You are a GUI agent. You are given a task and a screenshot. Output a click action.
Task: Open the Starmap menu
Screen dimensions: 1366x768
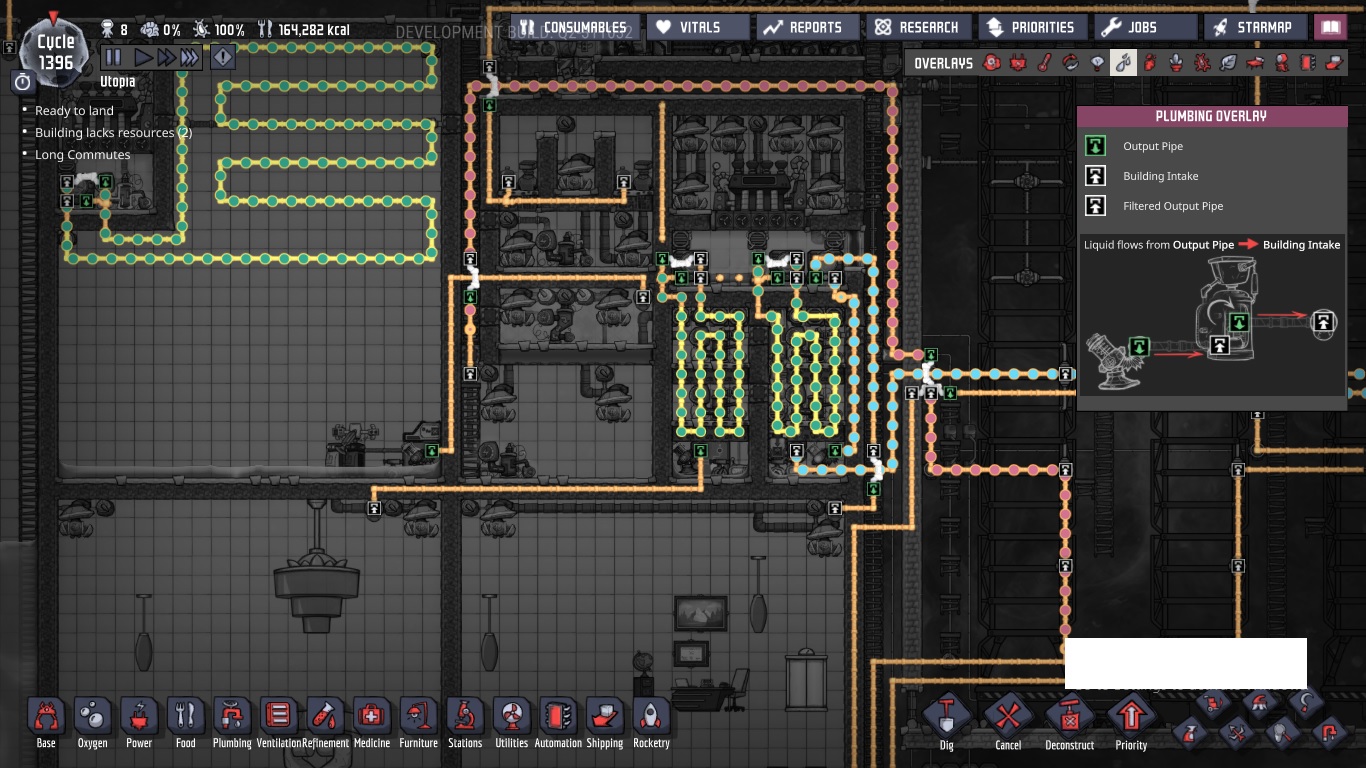click(1256, 27)
